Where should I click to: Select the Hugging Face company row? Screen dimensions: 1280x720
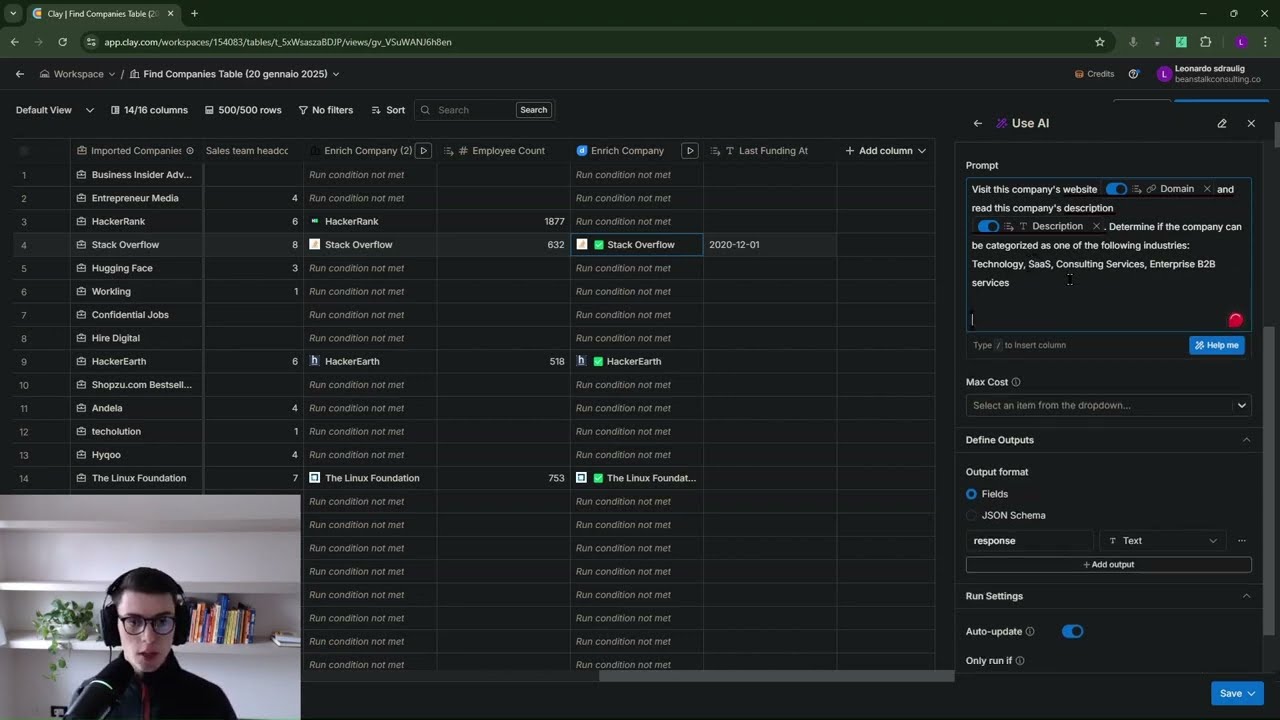(137, 268)
